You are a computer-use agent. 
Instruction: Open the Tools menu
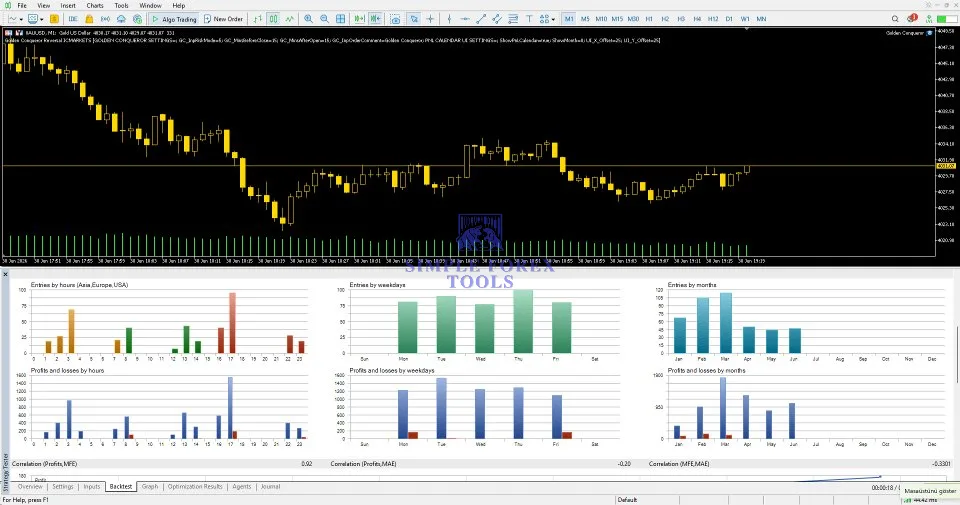(x=121, y=6)
